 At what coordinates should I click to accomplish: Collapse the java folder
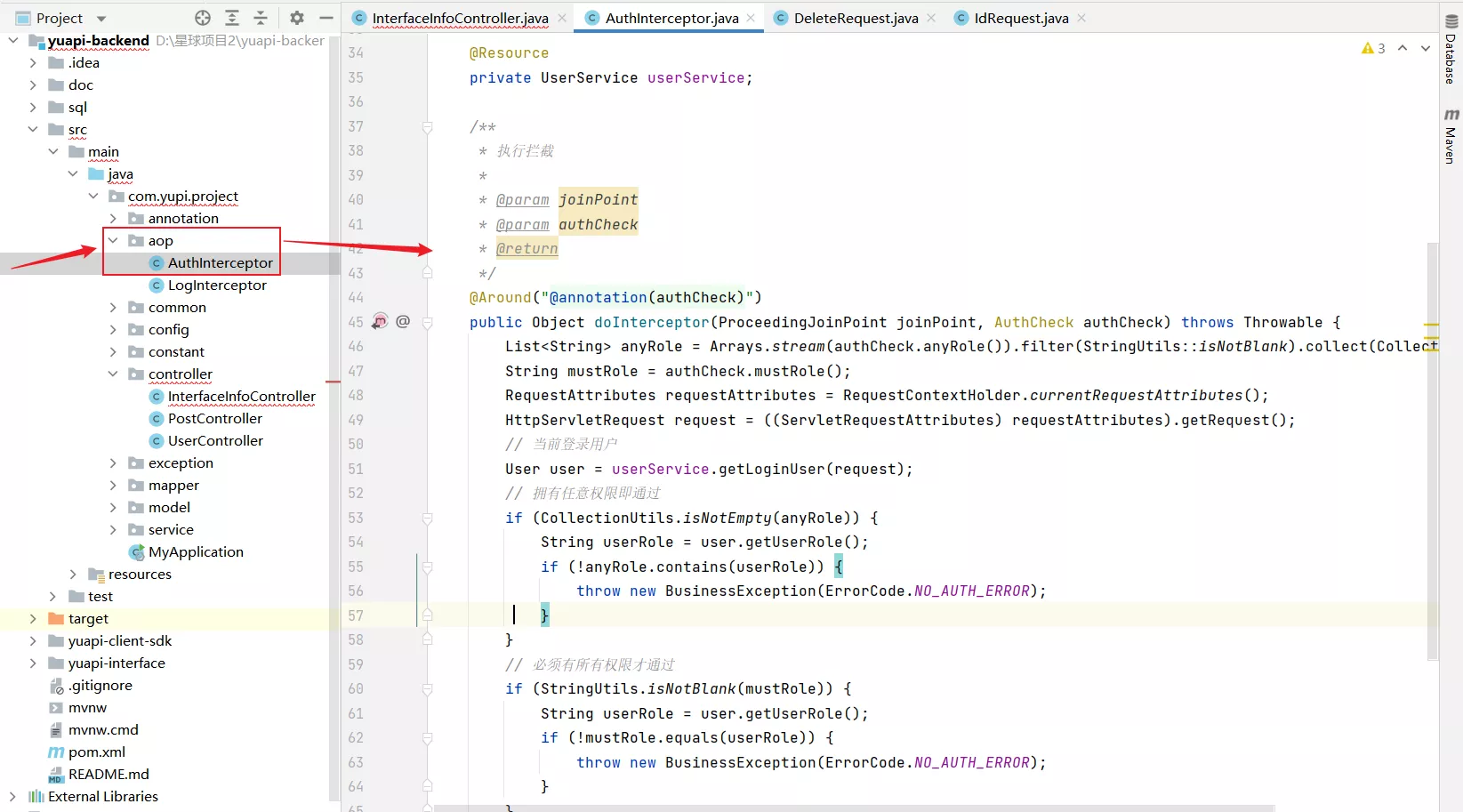pyautogui.click(x=73, y=173)
